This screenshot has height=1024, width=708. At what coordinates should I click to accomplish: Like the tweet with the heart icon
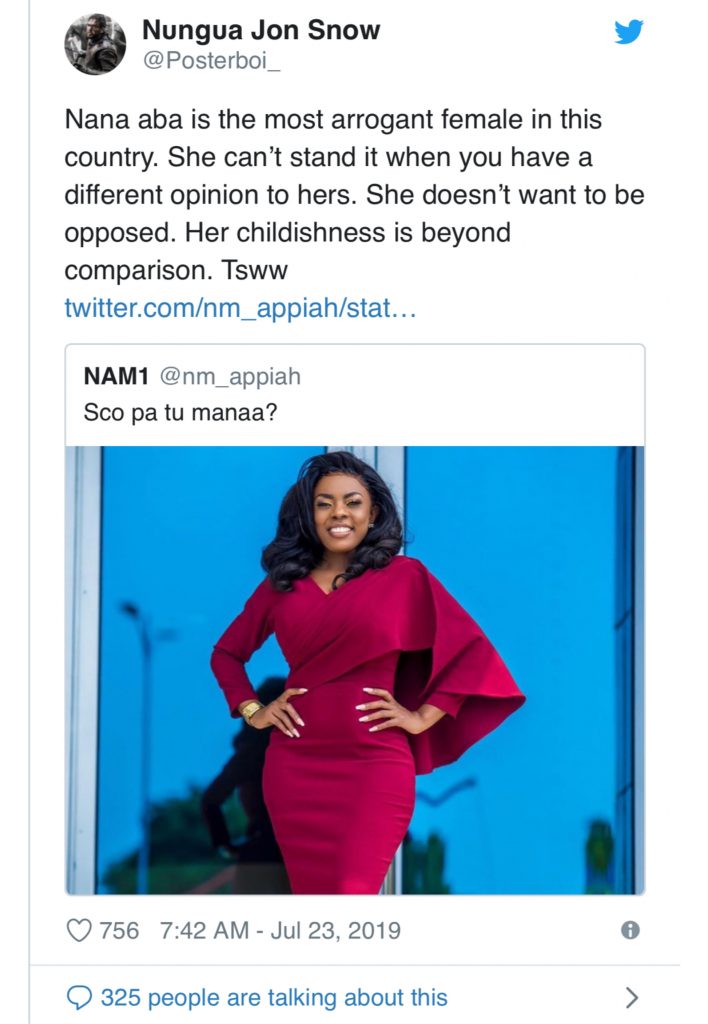click(x=79, y=930)
